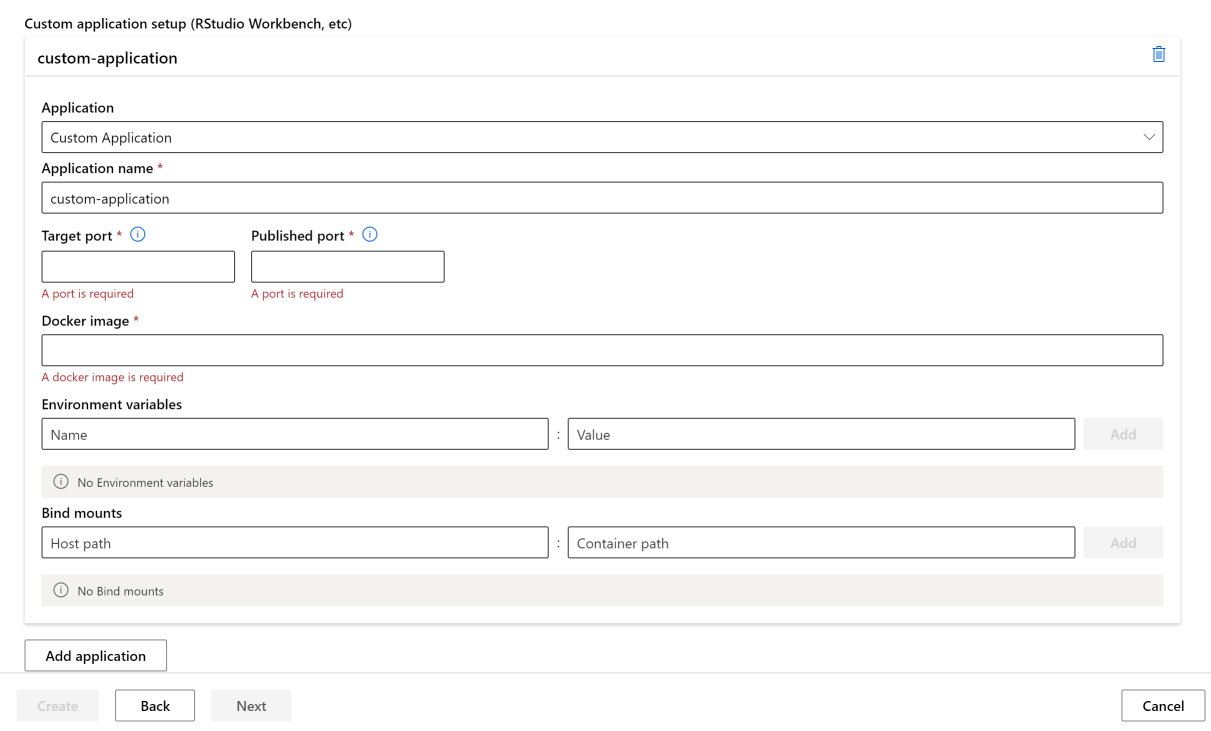Select the Published port input box

pos(347,267)
